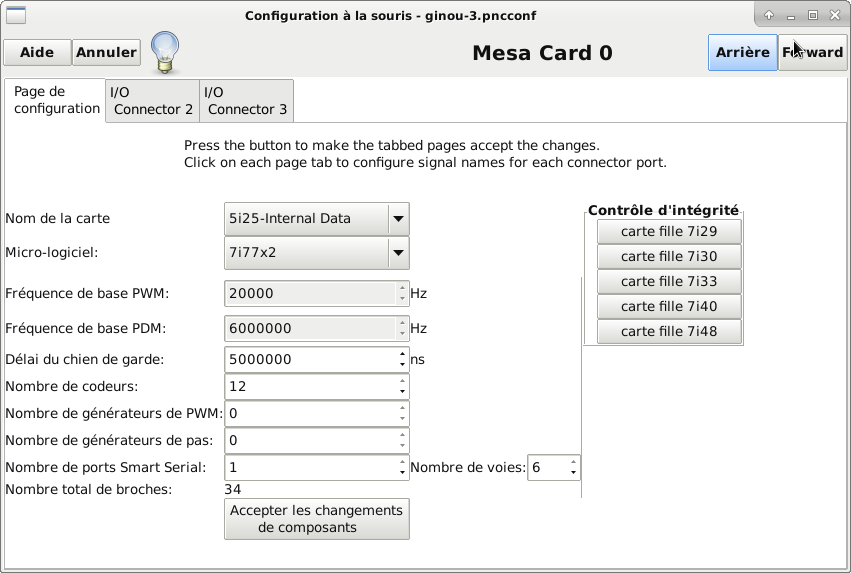851x573 pixels.
Task: Increase Nombre de ports Smart Serial
Action: [402, 462]
